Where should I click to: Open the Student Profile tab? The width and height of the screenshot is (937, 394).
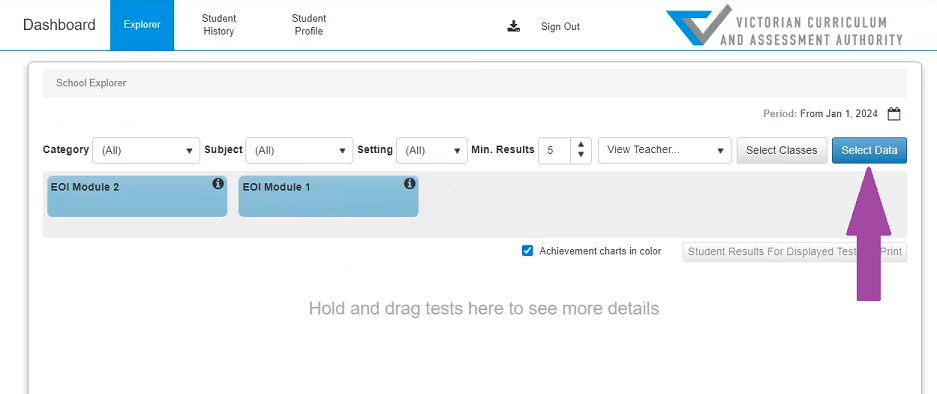point(309,25)
